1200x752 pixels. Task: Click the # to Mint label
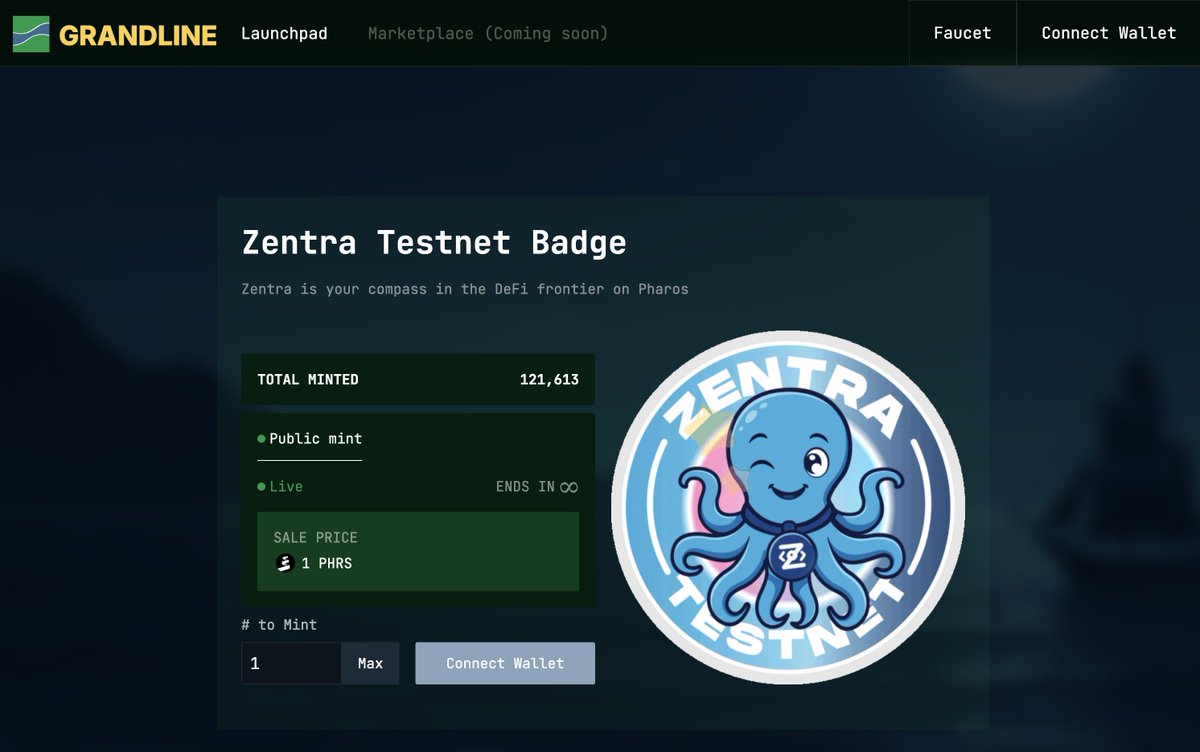point(279,625)
